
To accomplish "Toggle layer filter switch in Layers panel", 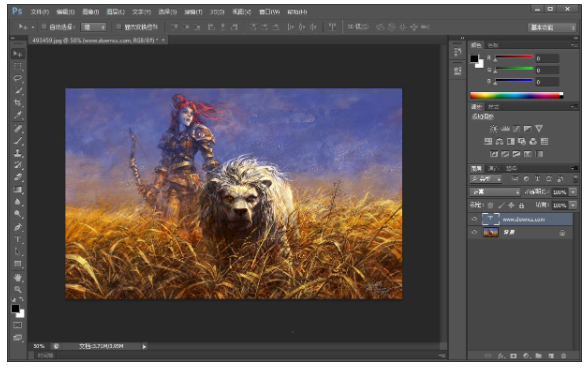I will (575, 179).
